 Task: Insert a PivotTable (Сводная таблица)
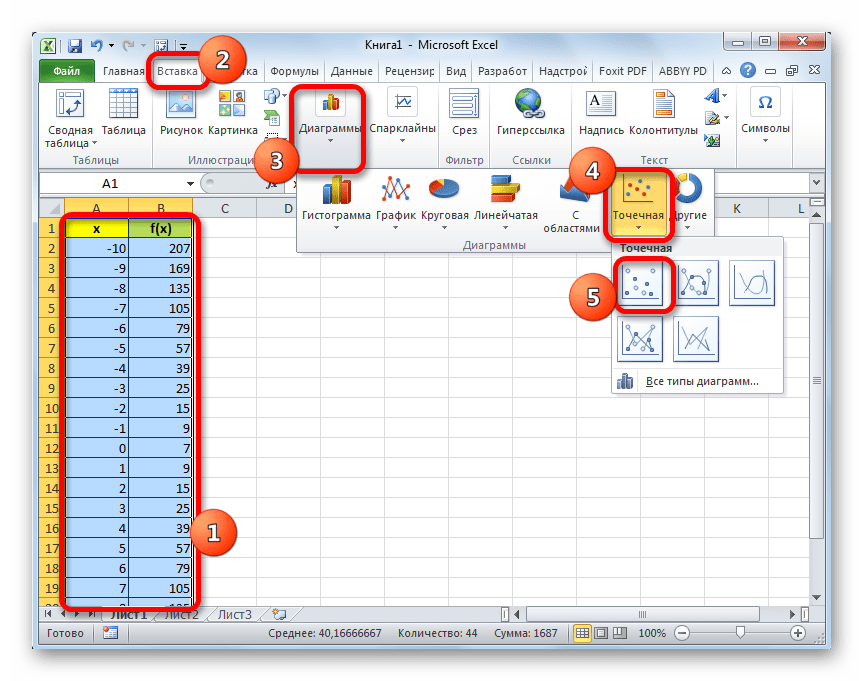pos(69,118)
